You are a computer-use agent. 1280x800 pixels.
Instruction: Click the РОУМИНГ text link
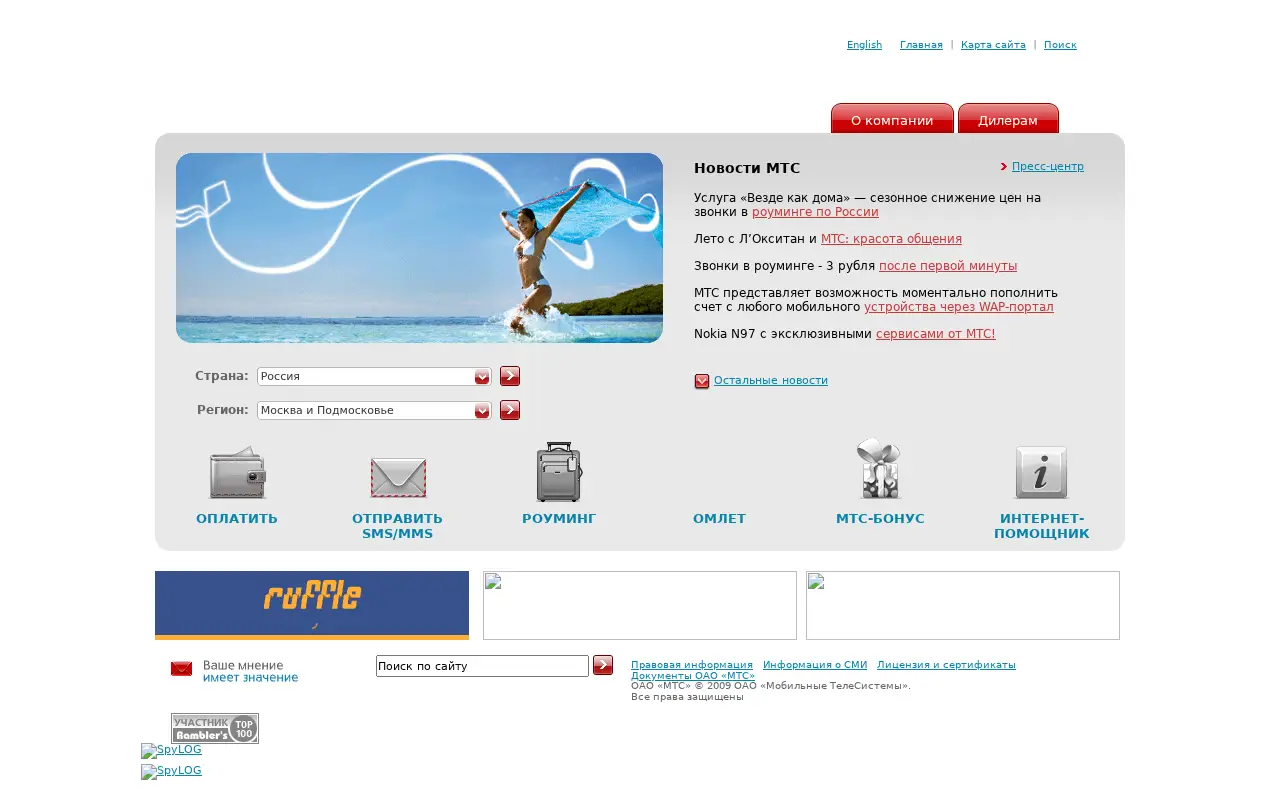(x=559, y=519)
